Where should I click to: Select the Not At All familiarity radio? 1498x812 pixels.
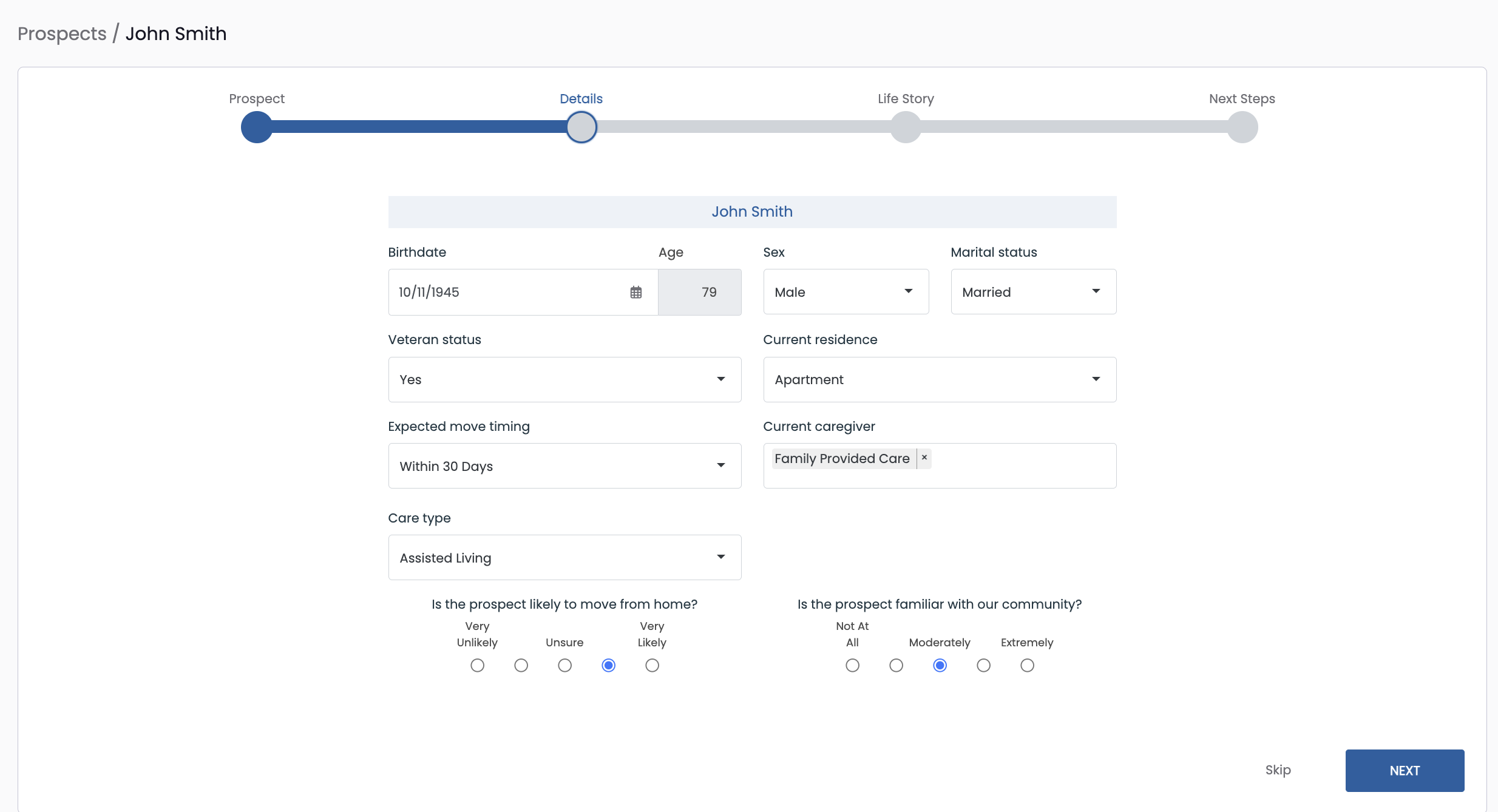pyautogui.click(x=852, y=666)
